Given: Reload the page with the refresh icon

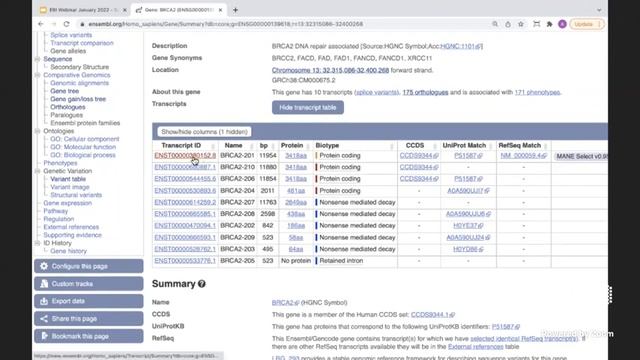Looking at the screenshot, I should [67, 24].
